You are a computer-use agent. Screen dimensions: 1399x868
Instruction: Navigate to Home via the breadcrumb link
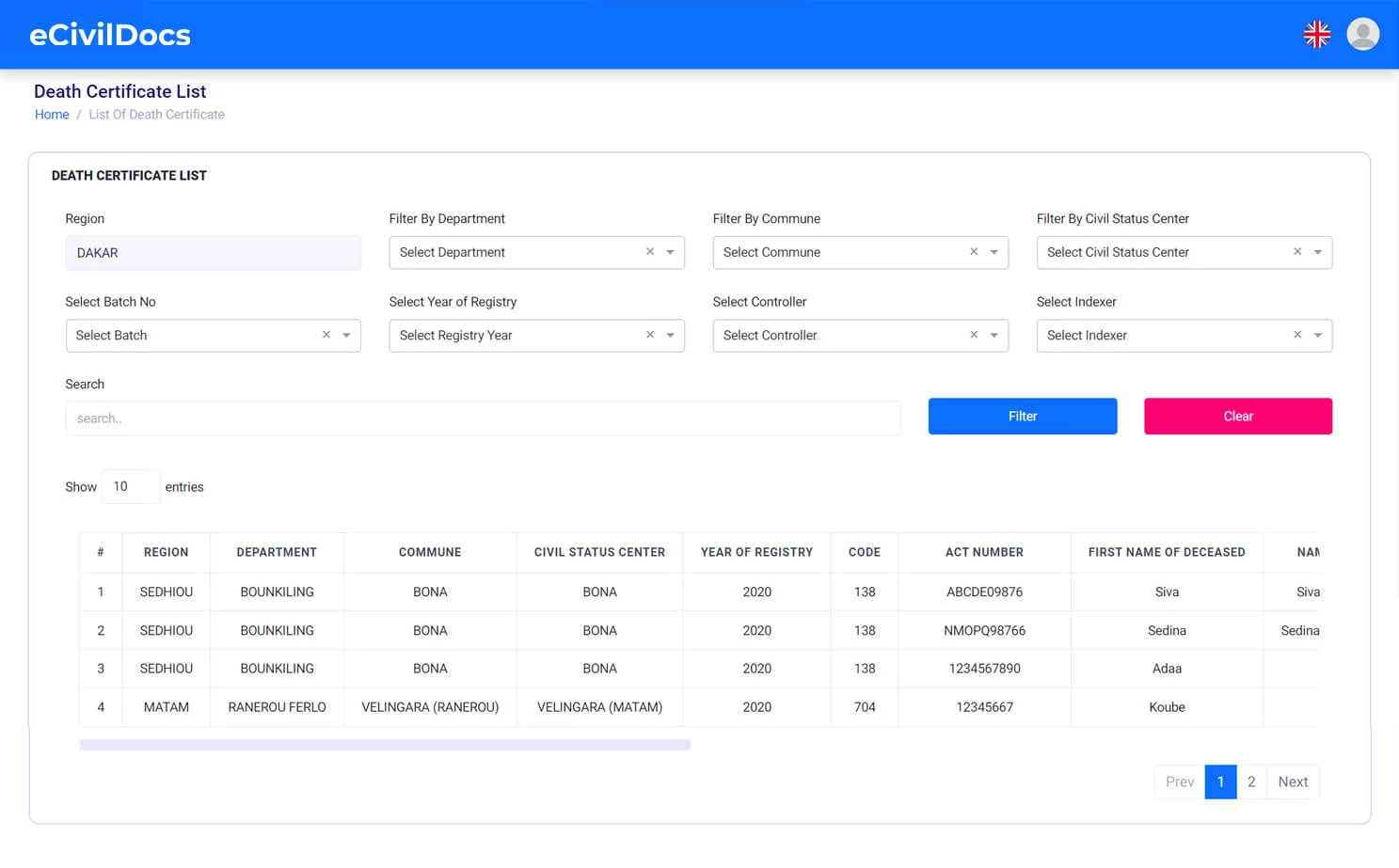(52, 114)
